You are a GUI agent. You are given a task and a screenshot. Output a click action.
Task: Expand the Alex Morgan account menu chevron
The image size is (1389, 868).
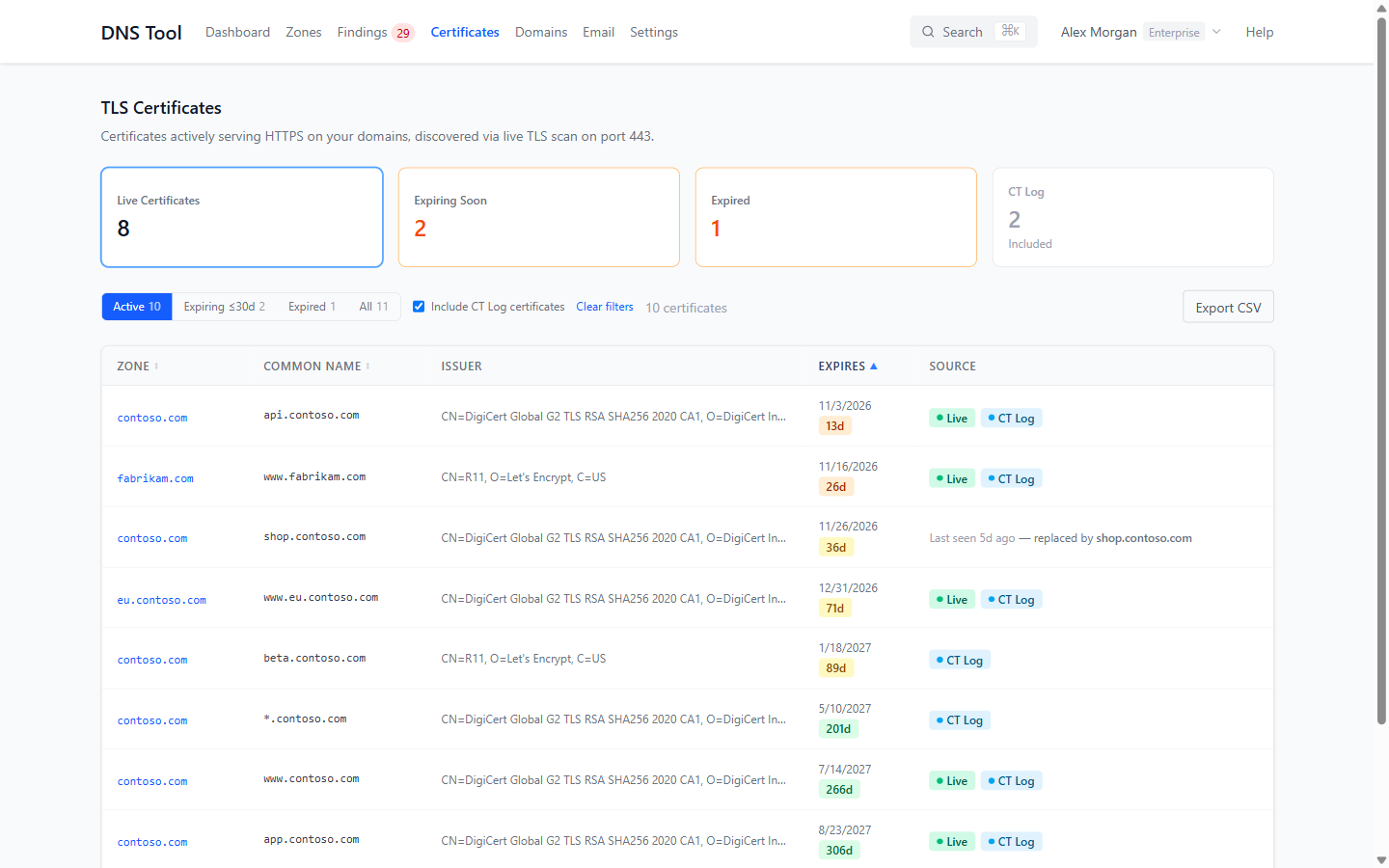[x=1217, y=32]
